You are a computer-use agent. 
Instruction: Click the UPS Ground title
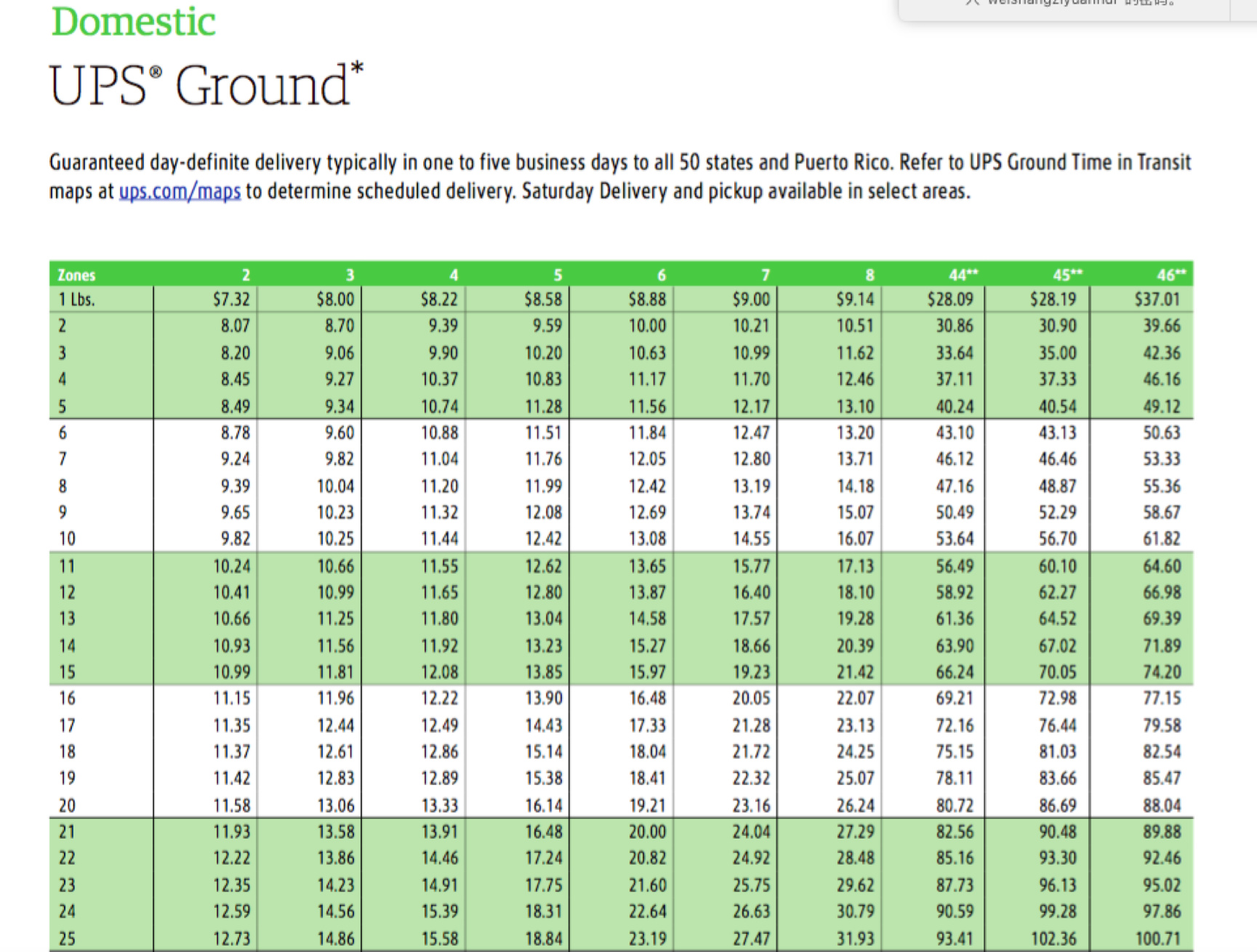tap(206, 86)
